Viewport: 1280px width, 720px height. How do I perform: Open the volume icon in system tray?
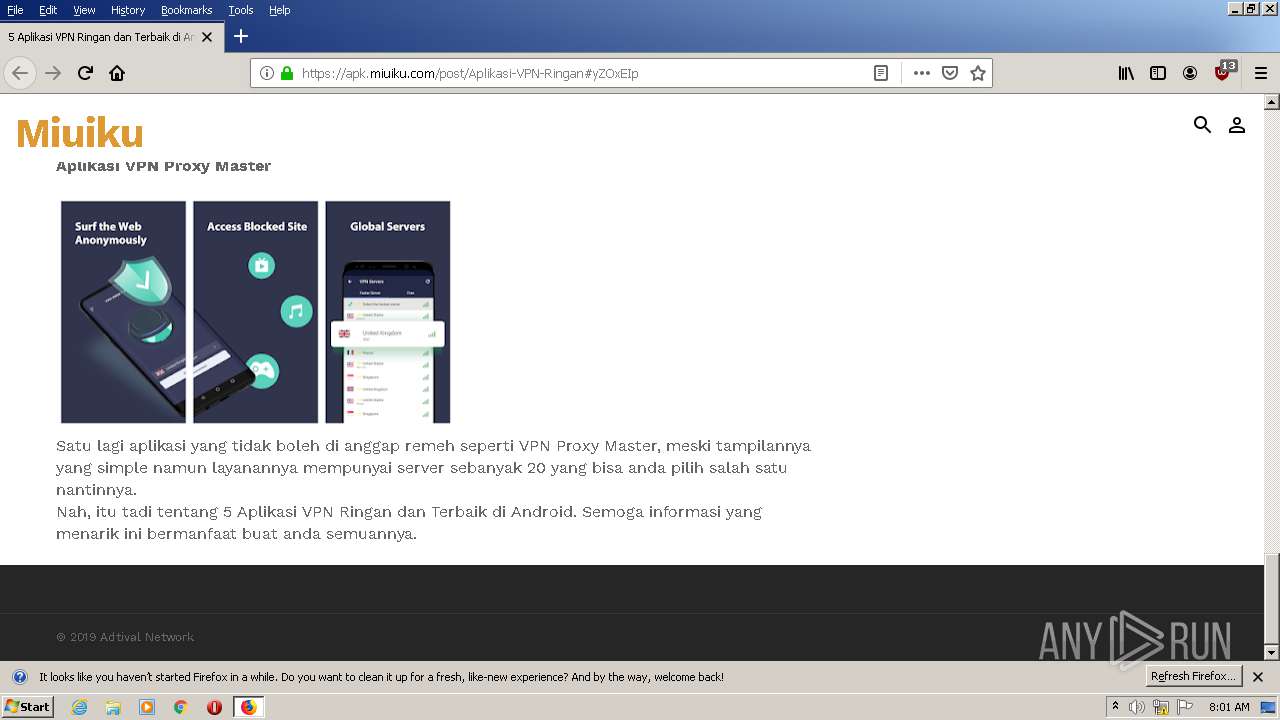(x=1137, y=707)
